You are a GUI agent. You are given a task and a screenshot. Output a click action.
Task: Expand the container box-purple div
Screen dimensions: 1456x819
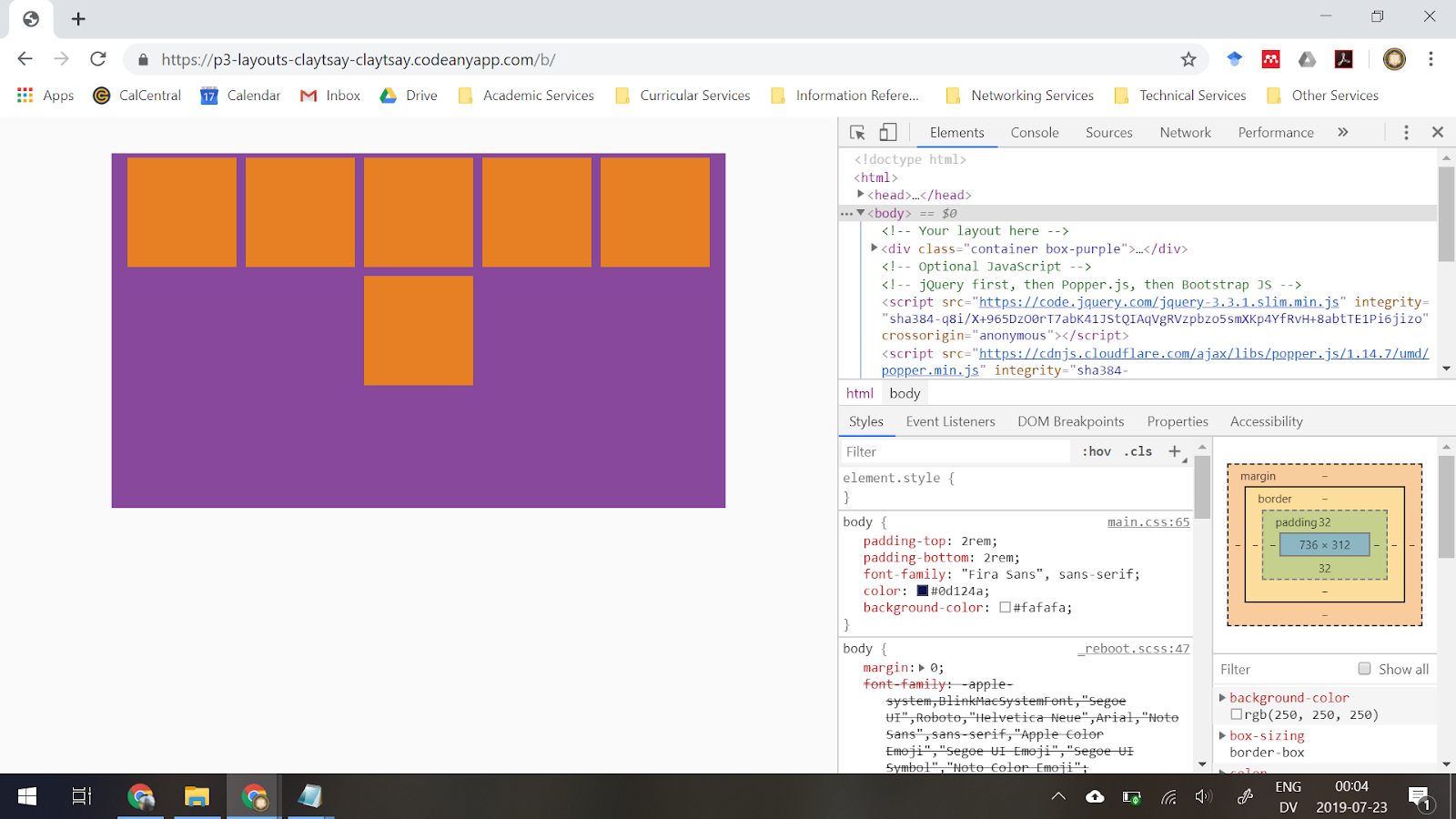point(875,248)
